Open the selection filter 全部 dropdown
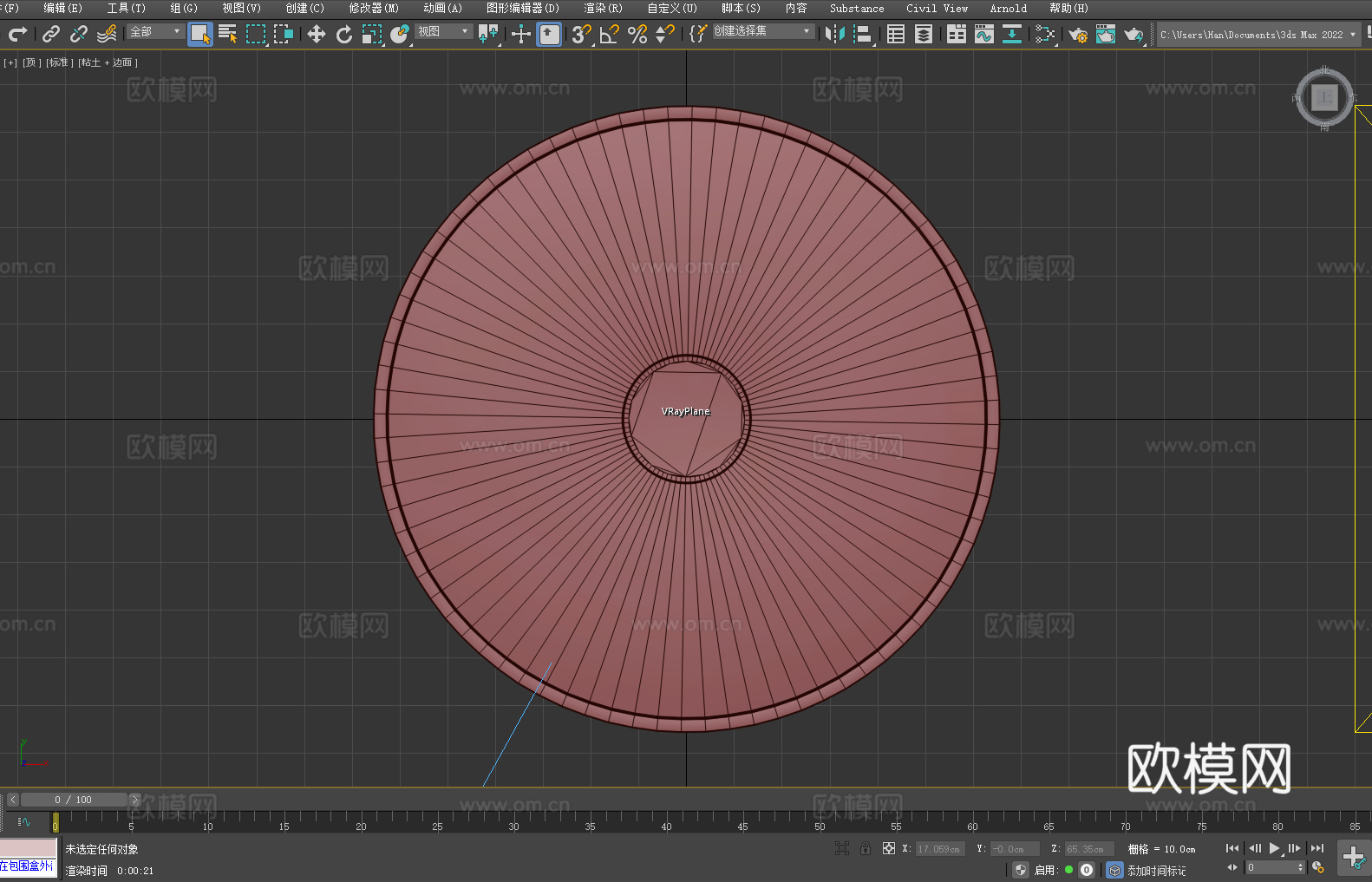 (x=156, y=31)
